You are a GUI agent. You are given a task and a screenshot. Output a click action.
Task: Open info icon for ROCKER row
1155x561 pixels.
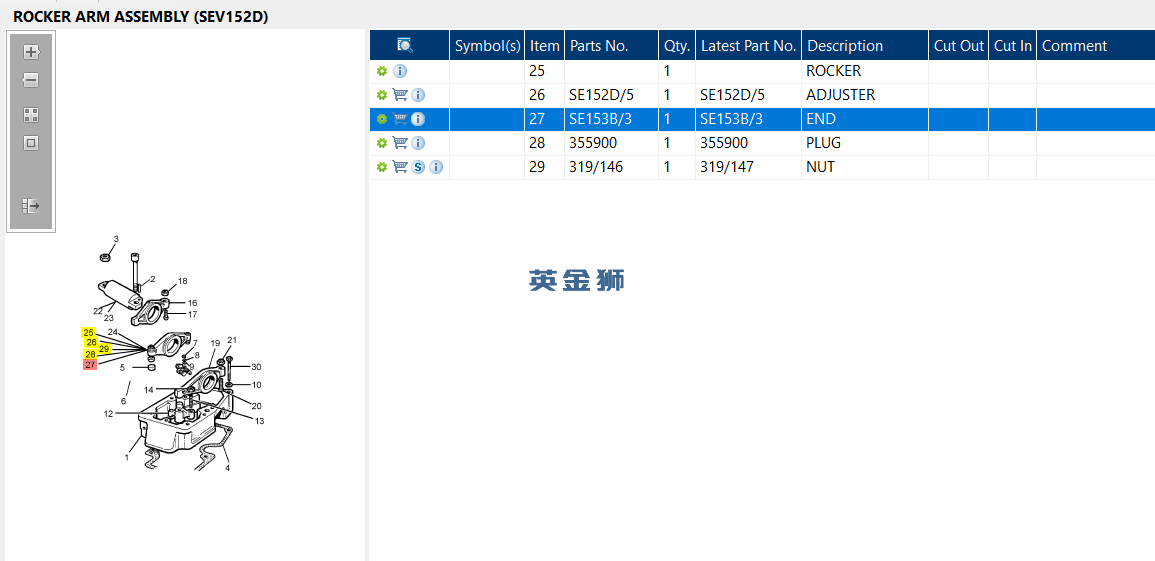click(x=400, y=71)
